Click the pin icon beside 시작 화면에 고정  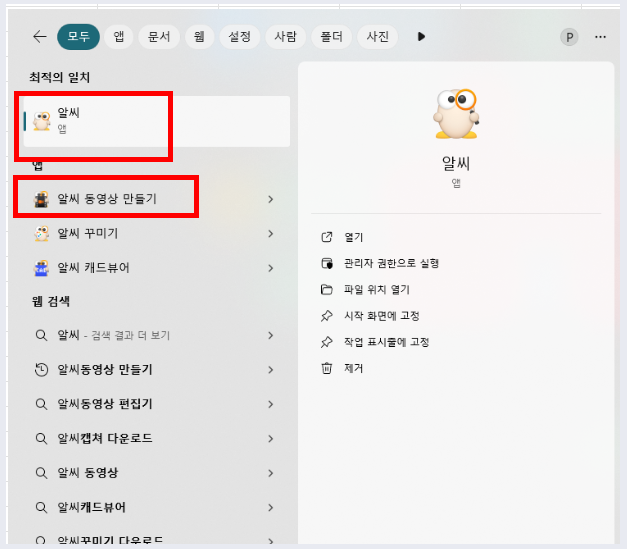[x=327, y=316]
